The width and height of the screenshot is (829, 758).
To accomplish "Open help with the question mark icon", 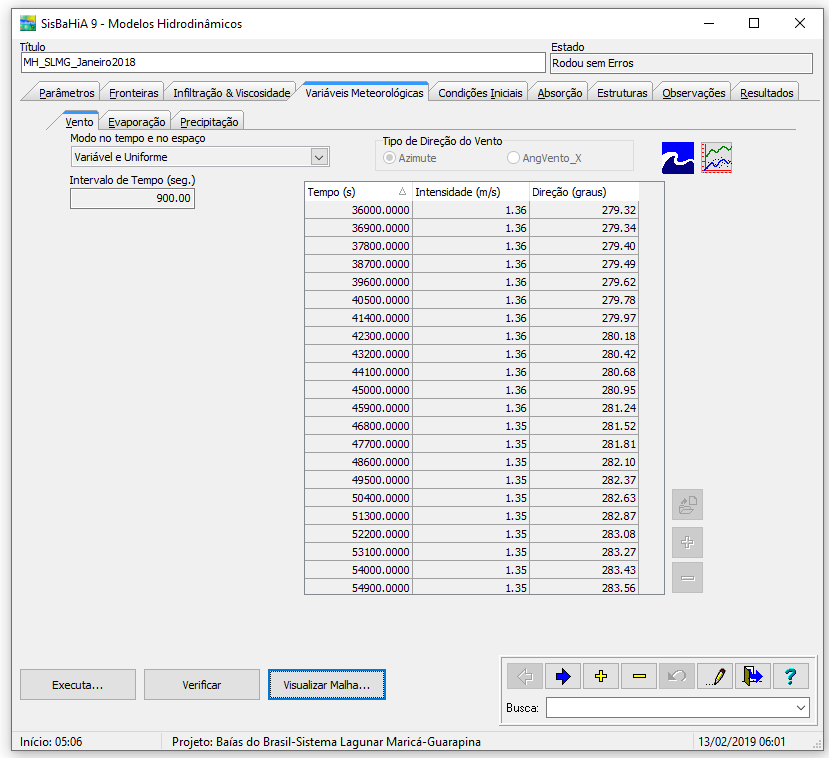I will click(x=791, y=676).
